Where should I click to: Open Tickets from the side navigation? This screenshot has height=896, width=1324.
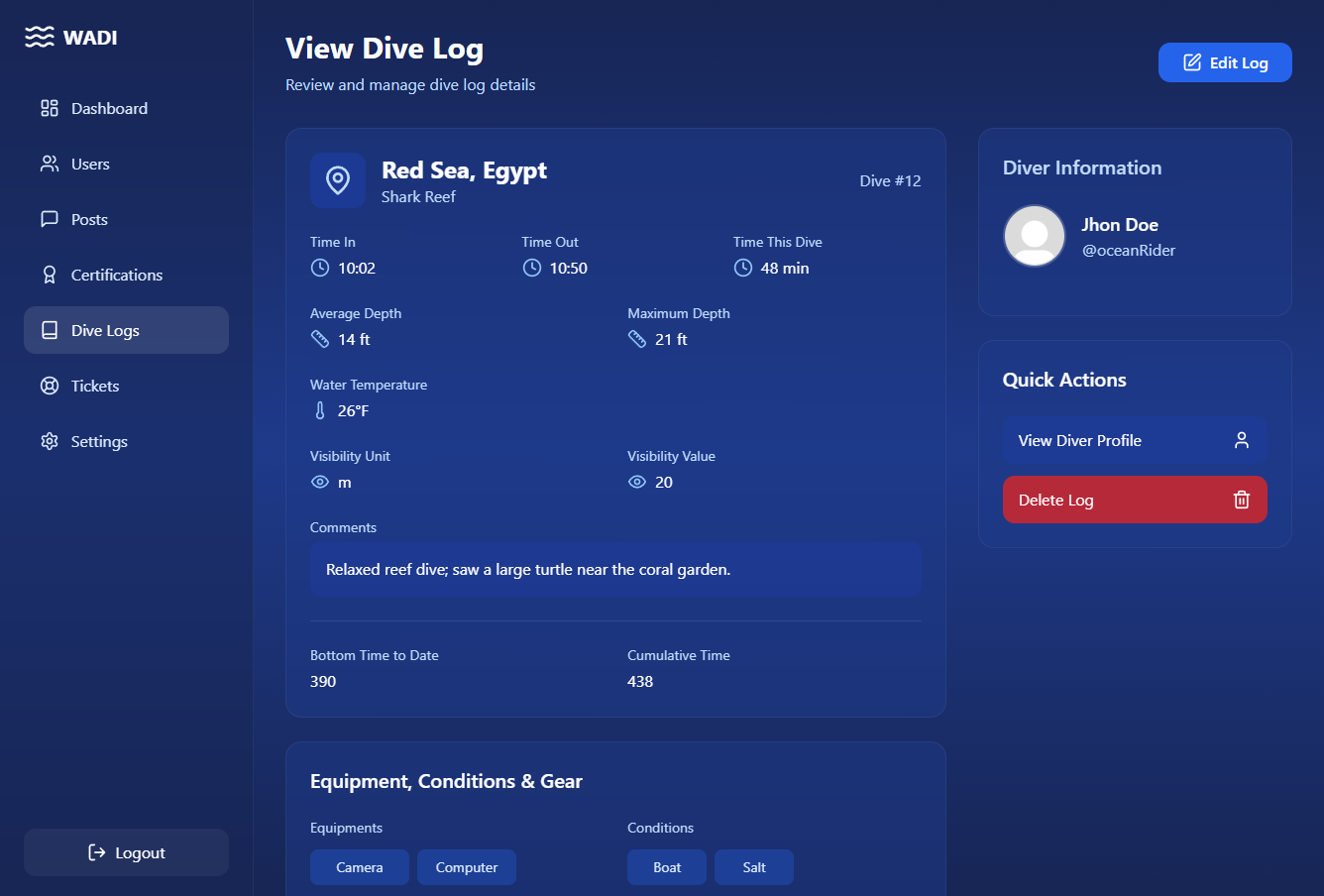(94, 386)
